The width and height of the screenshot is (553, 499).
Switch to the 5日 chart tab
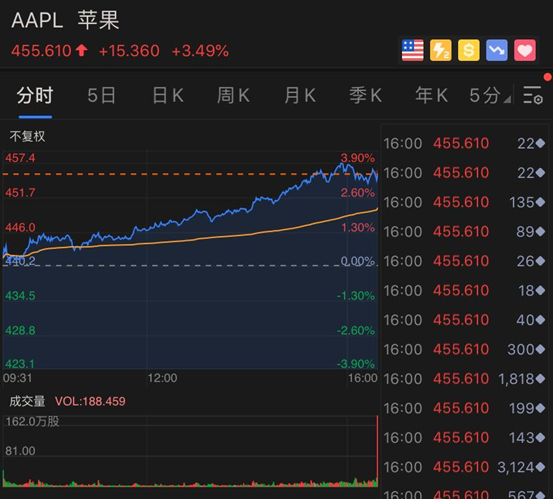[101, 95]
